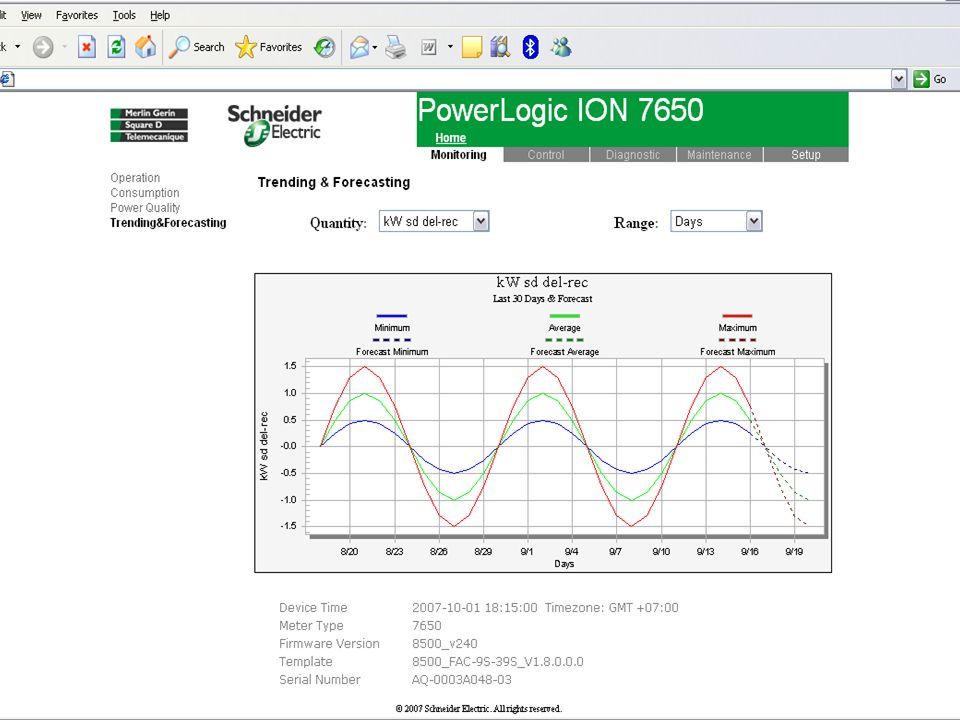Switch to the Monitoring tab
Image resolution: width=960 pixels, height=720 pixels.
click(459, 155)
